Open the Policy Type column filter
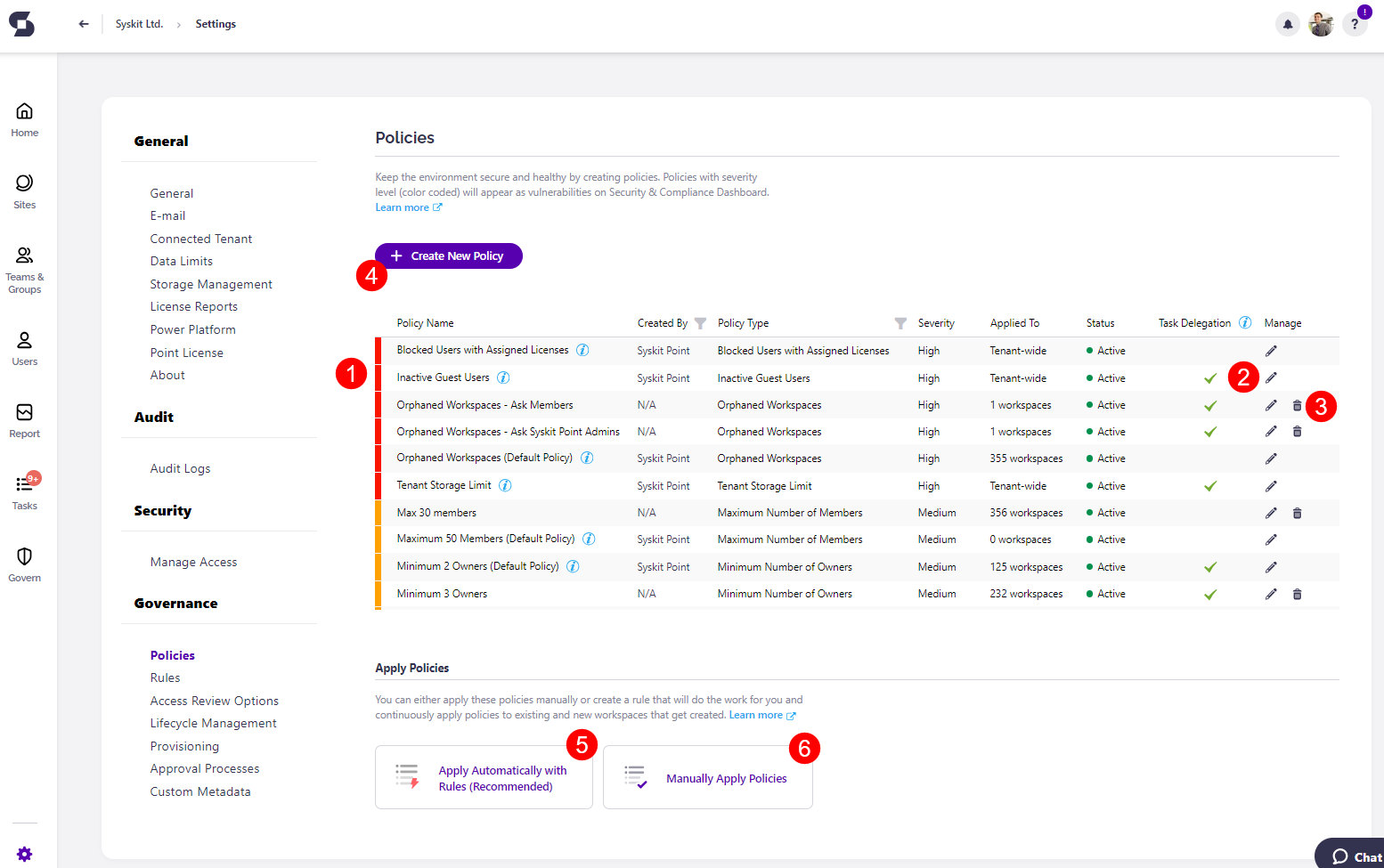The width and height of the screenshot is (1384, 868). 900,323
